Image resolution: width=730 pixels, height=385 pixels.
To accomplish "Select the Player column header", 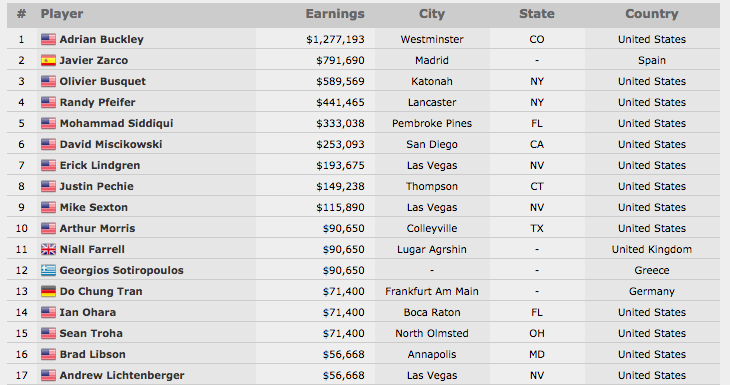I will point(62,14).
